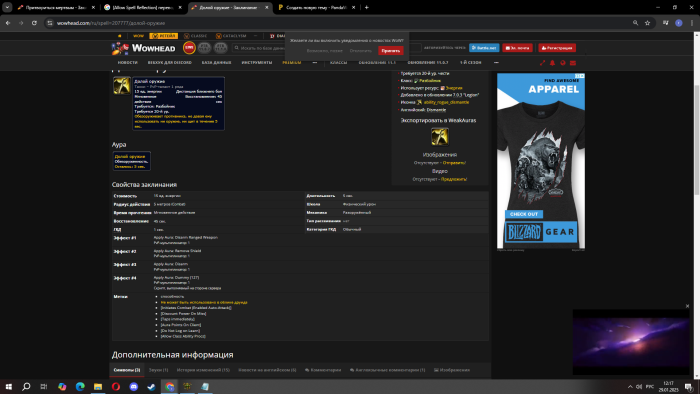Open the red globe language icon
Image resolution: width=700 pixels, height=394 pixels.
[562, 63]
